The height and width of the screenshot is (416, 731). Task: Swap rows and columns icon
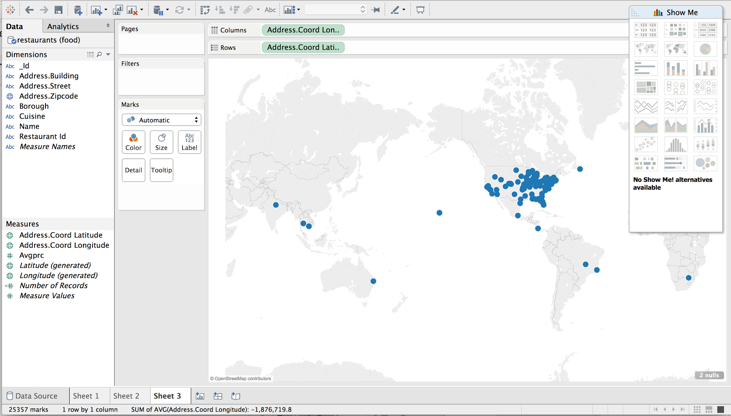(x=205, y=10)
